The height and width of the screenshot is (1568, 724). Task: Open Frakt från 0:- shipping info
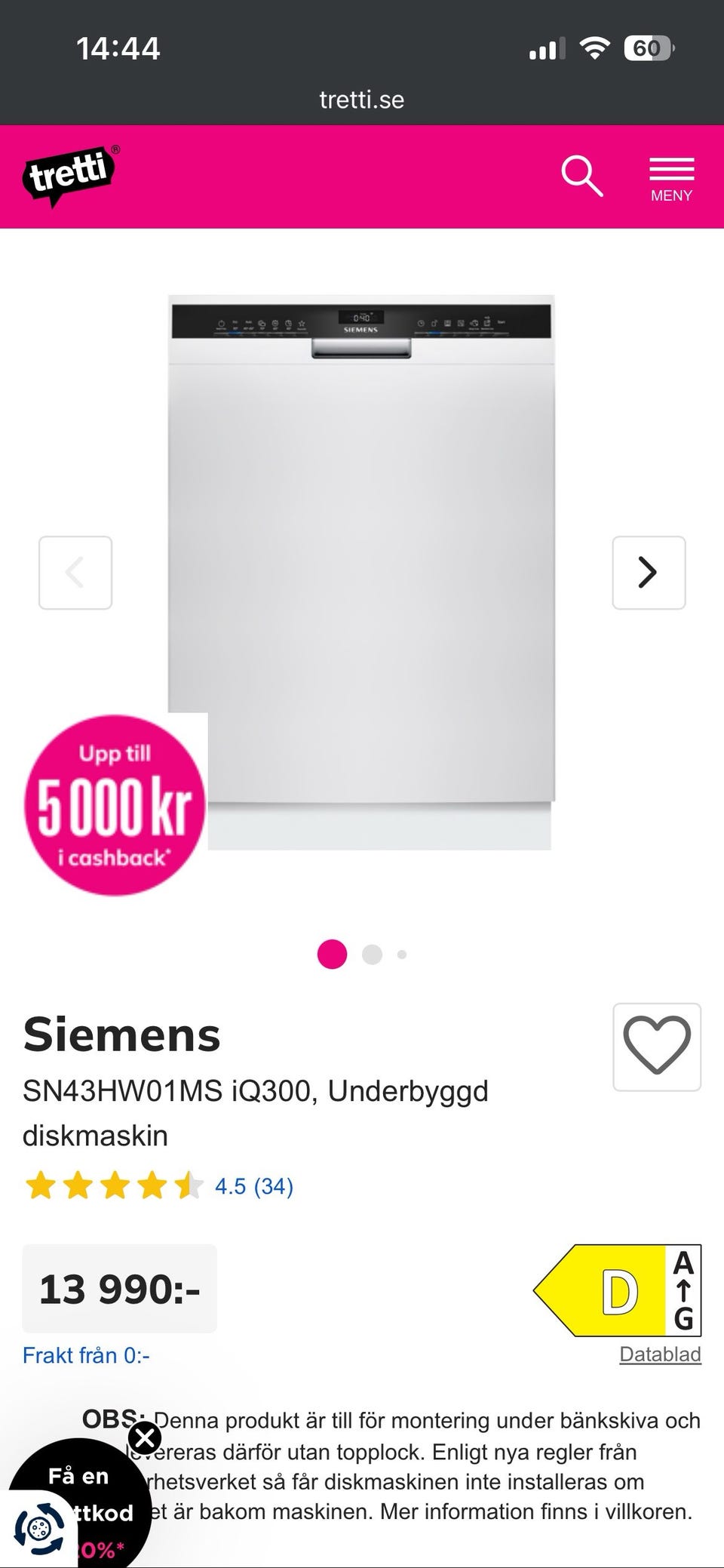[86, 1355]
